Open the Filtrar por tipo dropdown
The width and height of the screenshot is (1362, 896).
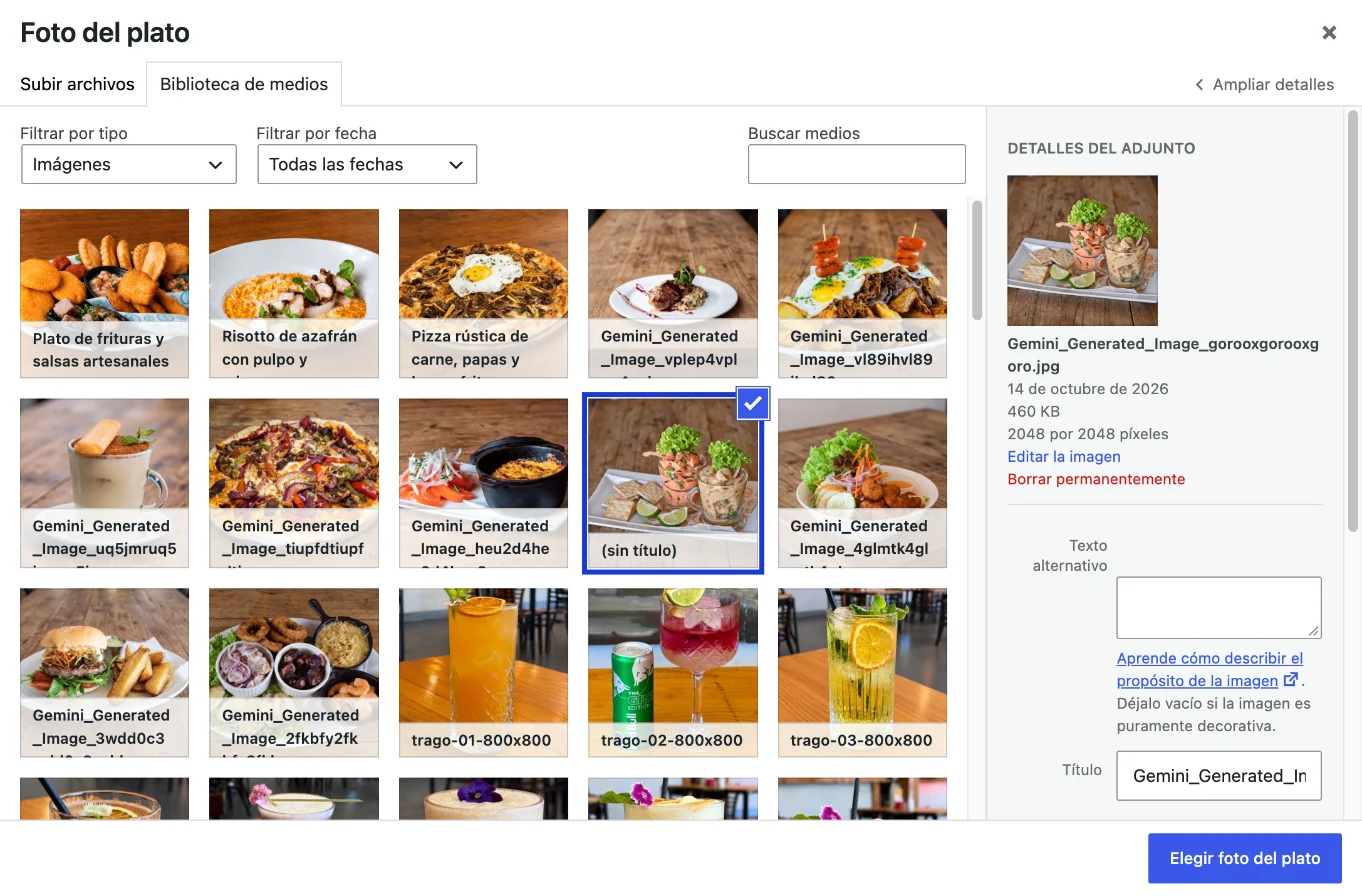(x=129, y=164)
